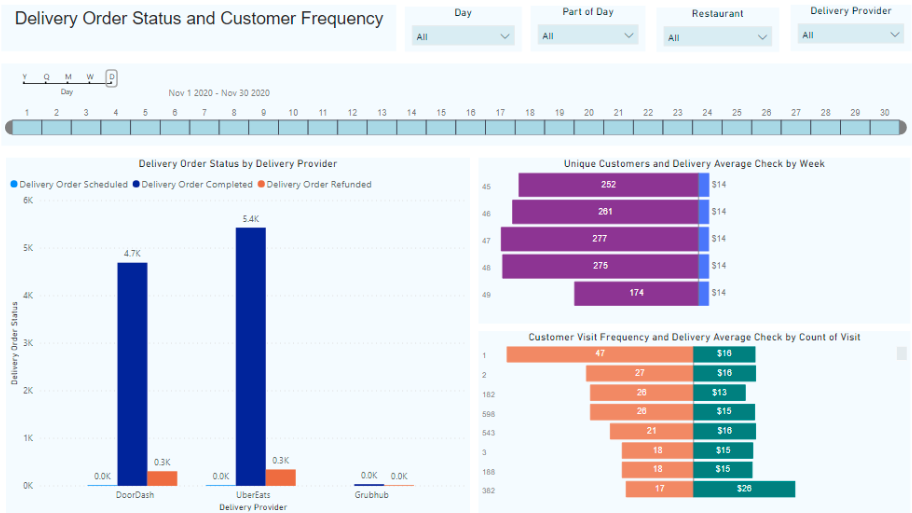The height and width of the screenshot is (513, 912).
Task: Click Unique Customers and Delivery Average Check by Week title
Action: [x=694, y=164]
